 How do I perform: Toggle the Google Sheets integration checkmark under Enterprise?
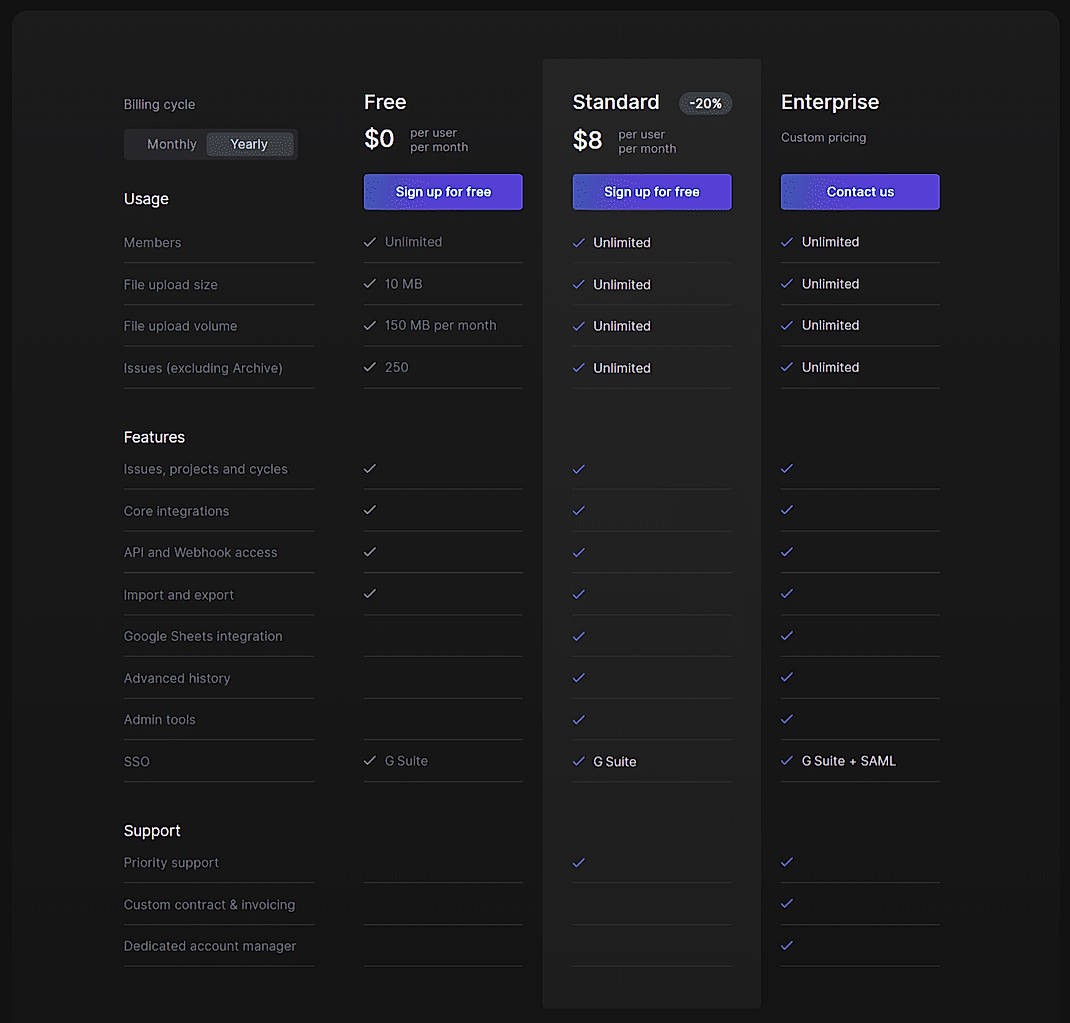787,636
